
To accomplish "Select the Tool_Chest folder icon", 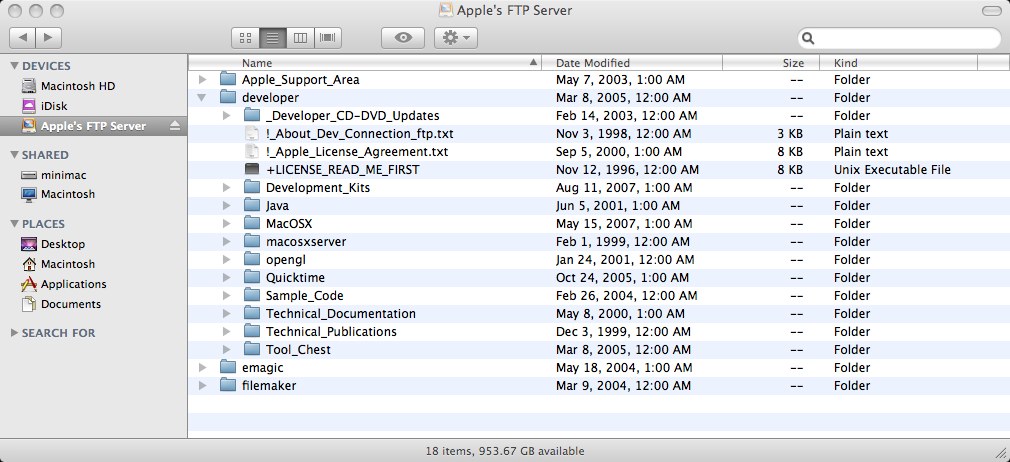I will 252,350.
